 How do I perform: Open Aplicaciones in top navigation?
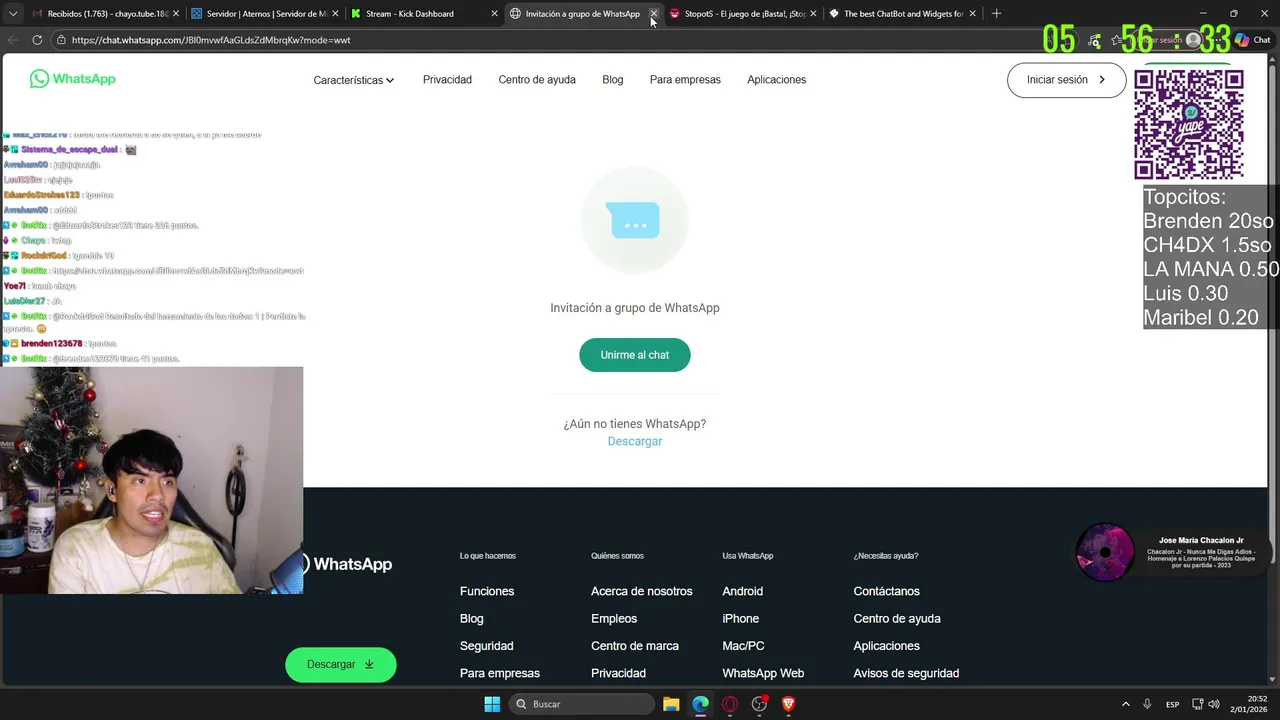(x=776, y=80)
